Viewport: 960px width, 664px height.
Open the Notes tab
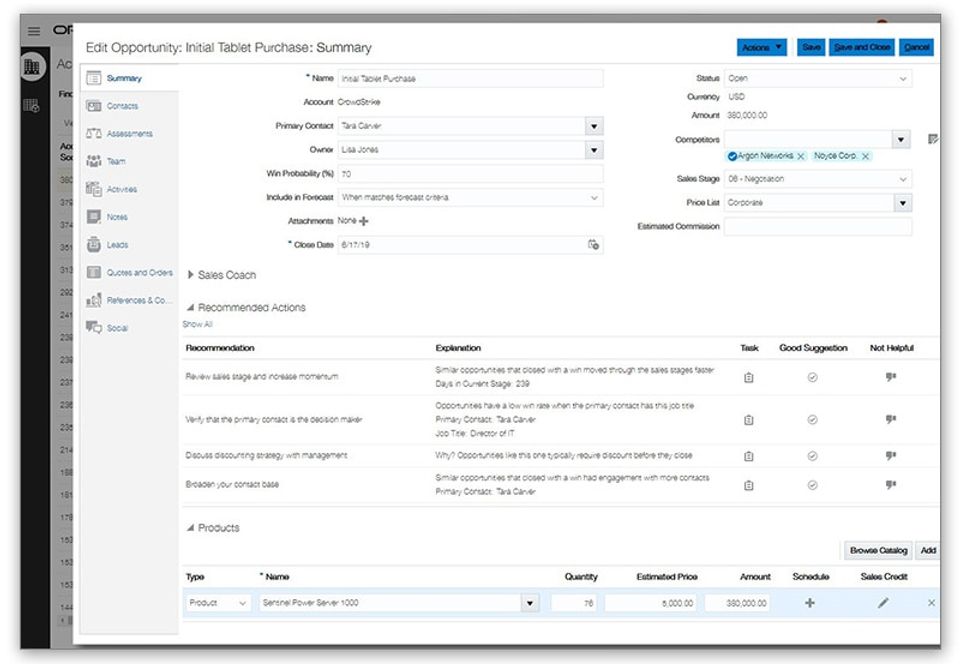coord(117,217)
